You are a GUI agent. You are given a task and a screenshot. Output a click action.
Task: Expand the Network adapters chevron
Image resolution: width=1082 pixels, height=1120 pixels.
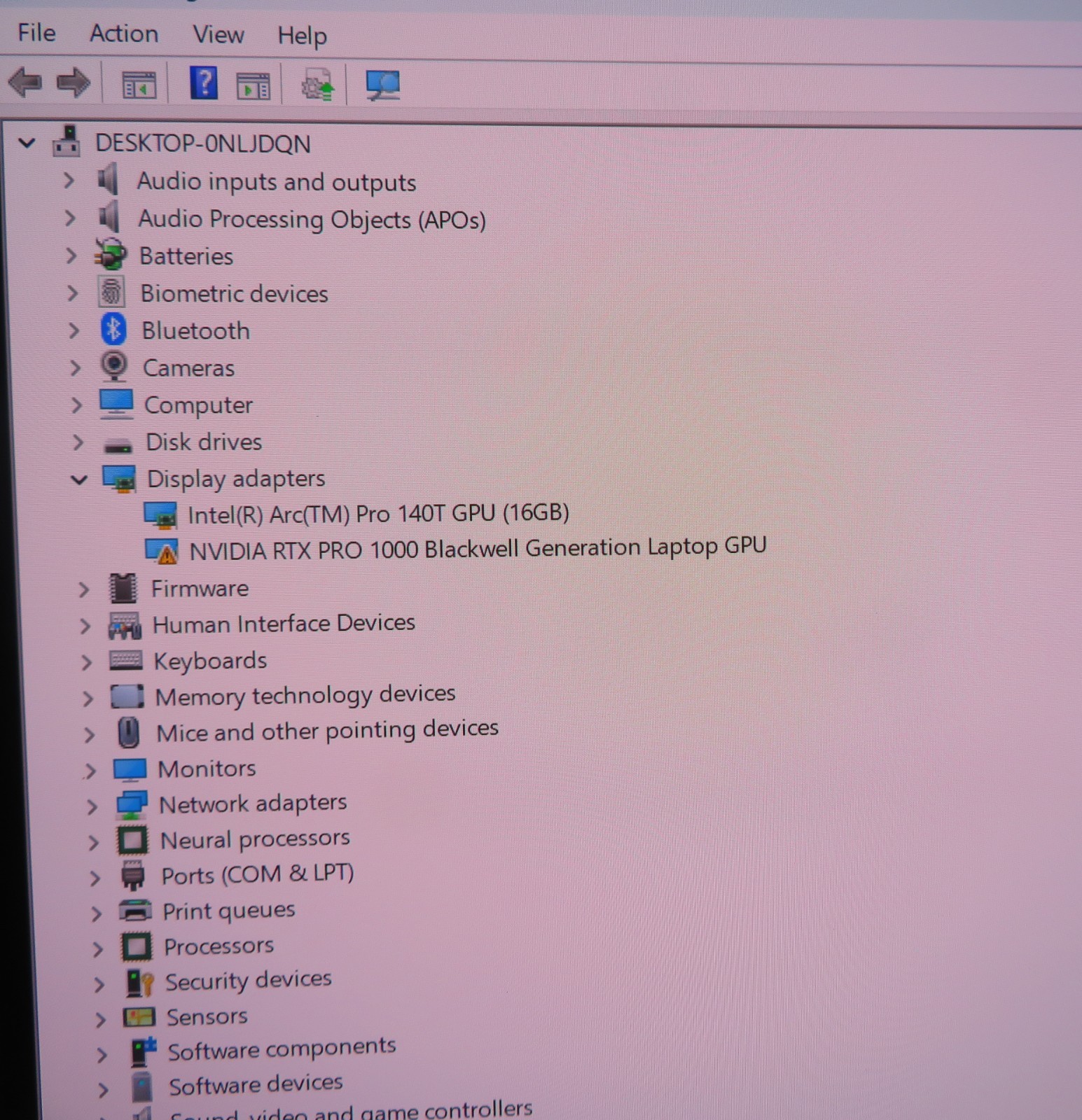[x=92, y=807]
